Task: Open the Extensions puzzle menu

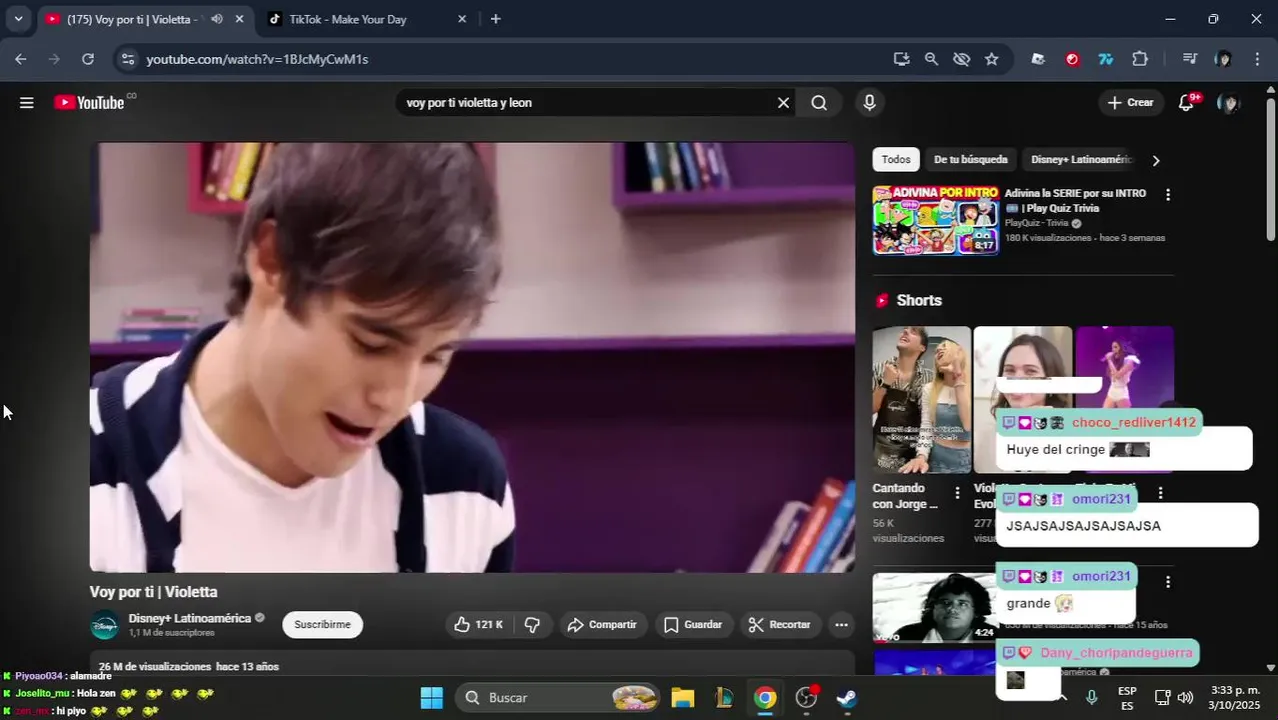Action: pos(1140,59)
